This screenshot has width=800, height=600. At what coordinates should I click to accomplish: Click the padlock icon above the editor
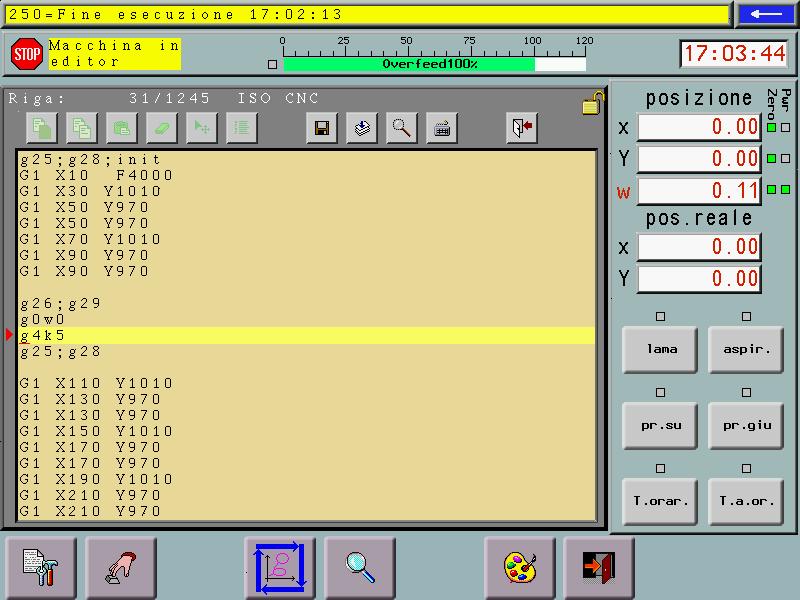click(592, 102)
